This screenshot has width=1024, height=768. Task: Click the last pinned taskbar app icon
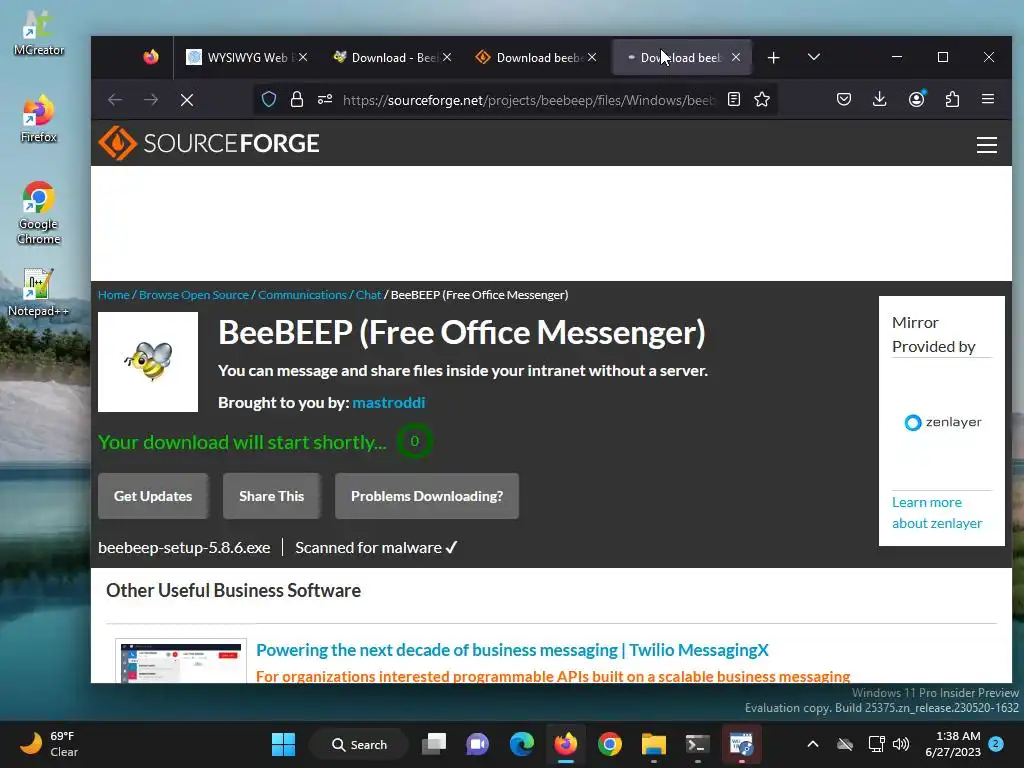coord(741,744)
